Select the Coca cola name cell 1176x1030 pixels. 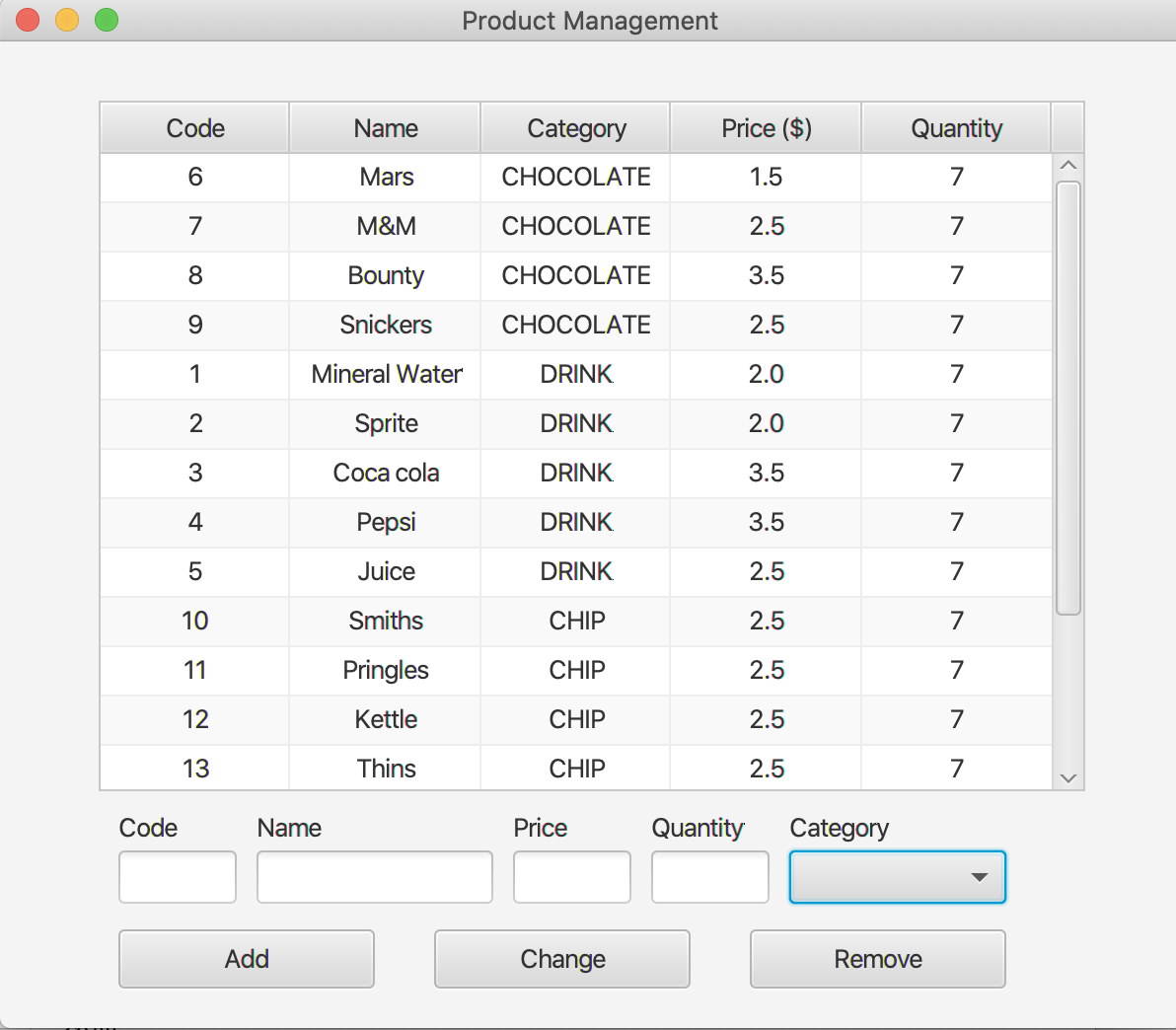pyautogui.click(x=386, y=474)
